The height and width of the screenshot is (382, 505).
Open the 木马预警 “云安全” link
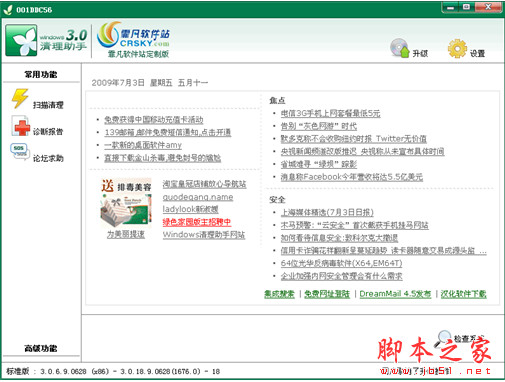(355, 225)
